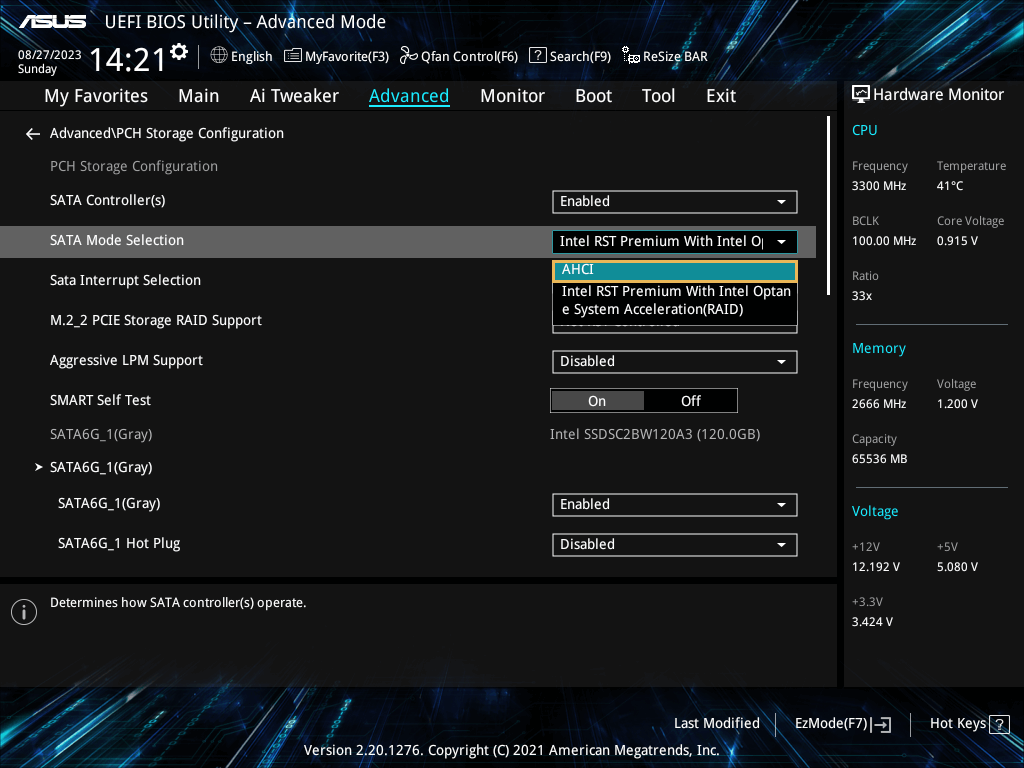This screenshot has width=1024, height=768.
Task: Open MyFavorite(F3) button
Action: click(336, 56)
